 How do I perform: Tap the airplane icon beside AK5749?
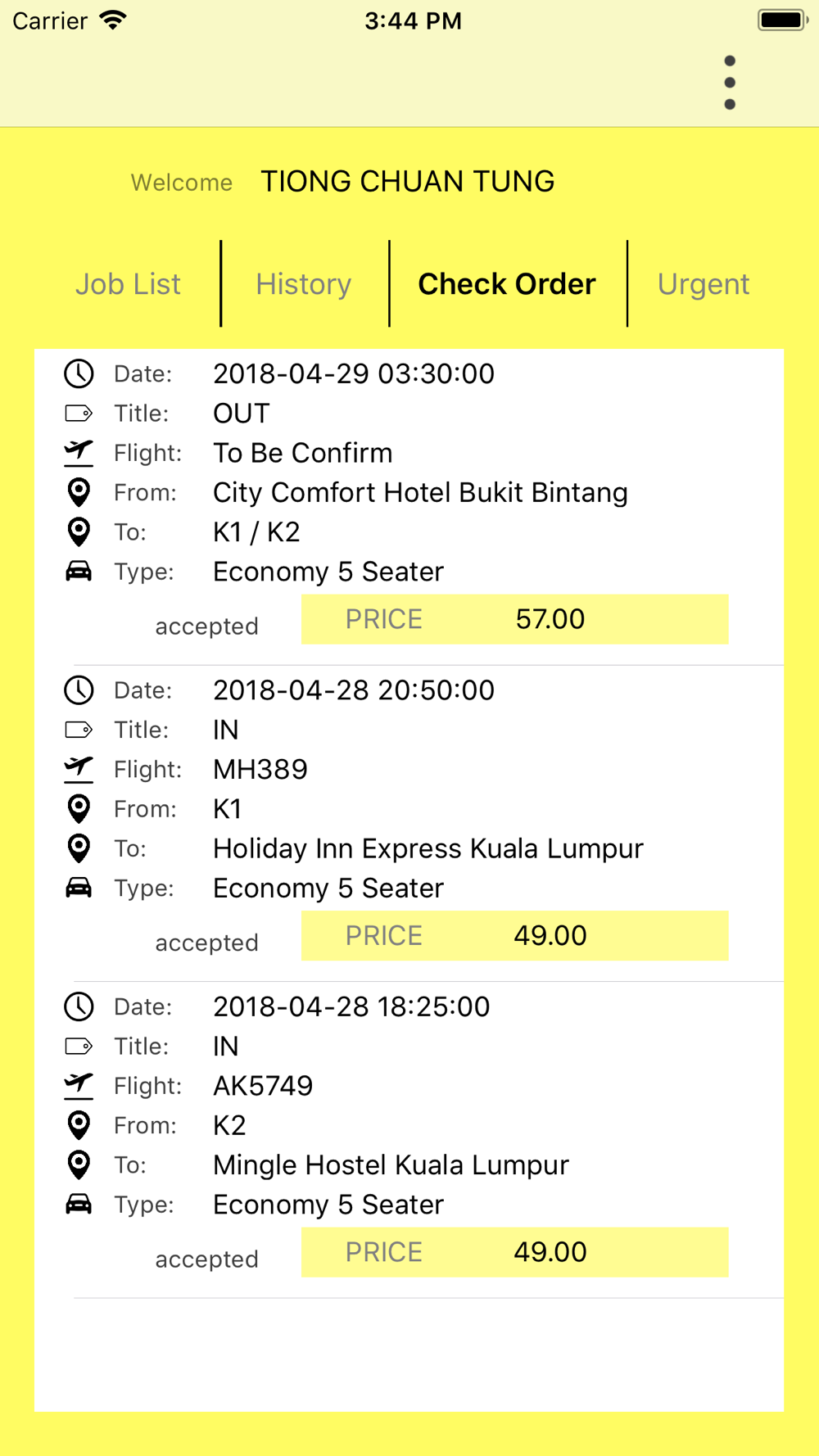[x=79, y=1085]
